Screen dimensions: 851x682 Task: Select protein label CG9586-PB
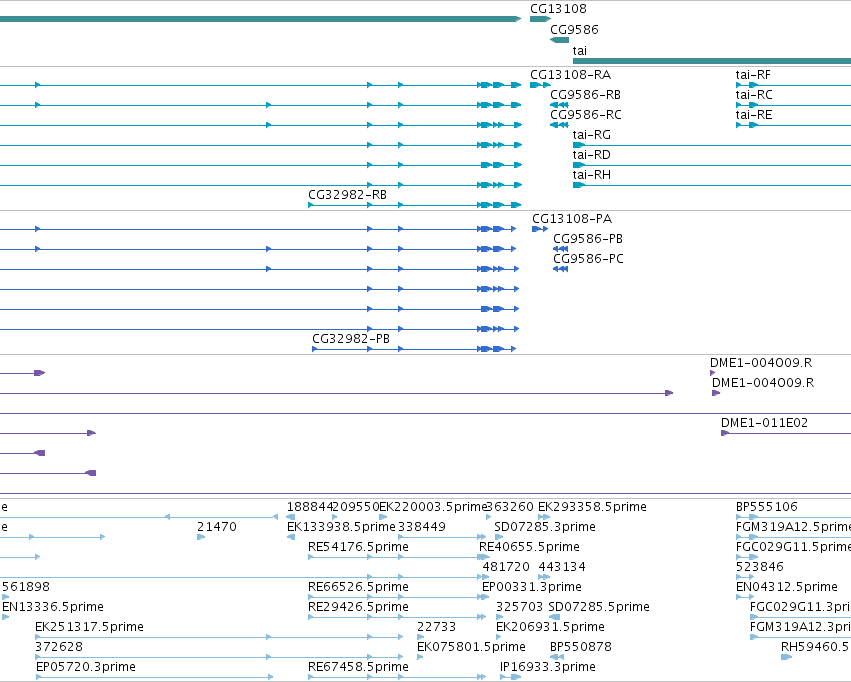point(588,239)
